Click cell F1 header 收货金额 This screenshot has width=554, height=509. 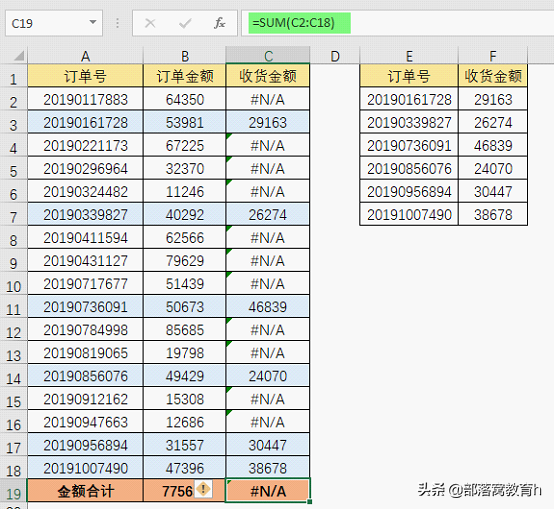493,76
